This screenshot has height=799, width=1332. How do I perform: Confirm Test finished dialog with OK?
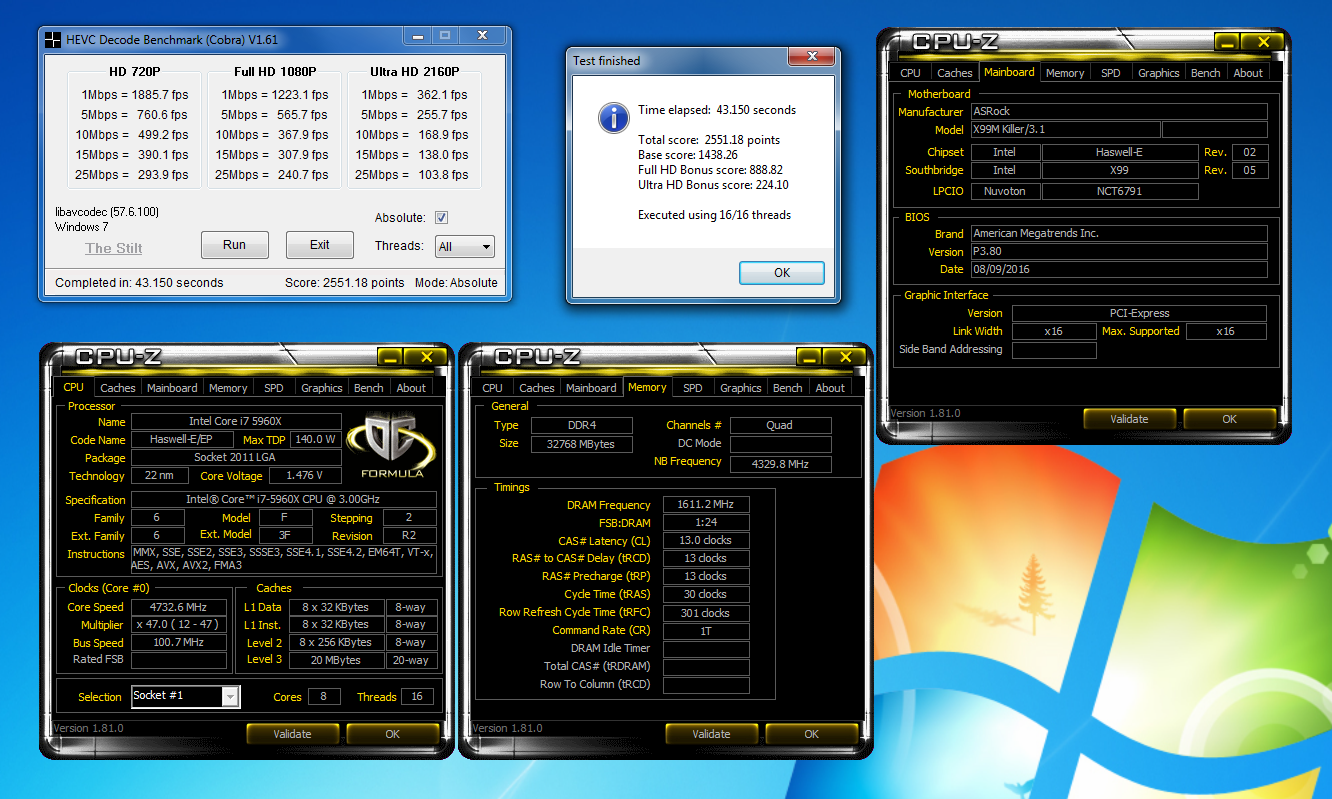pyautogui.click(x=782, y=273)
